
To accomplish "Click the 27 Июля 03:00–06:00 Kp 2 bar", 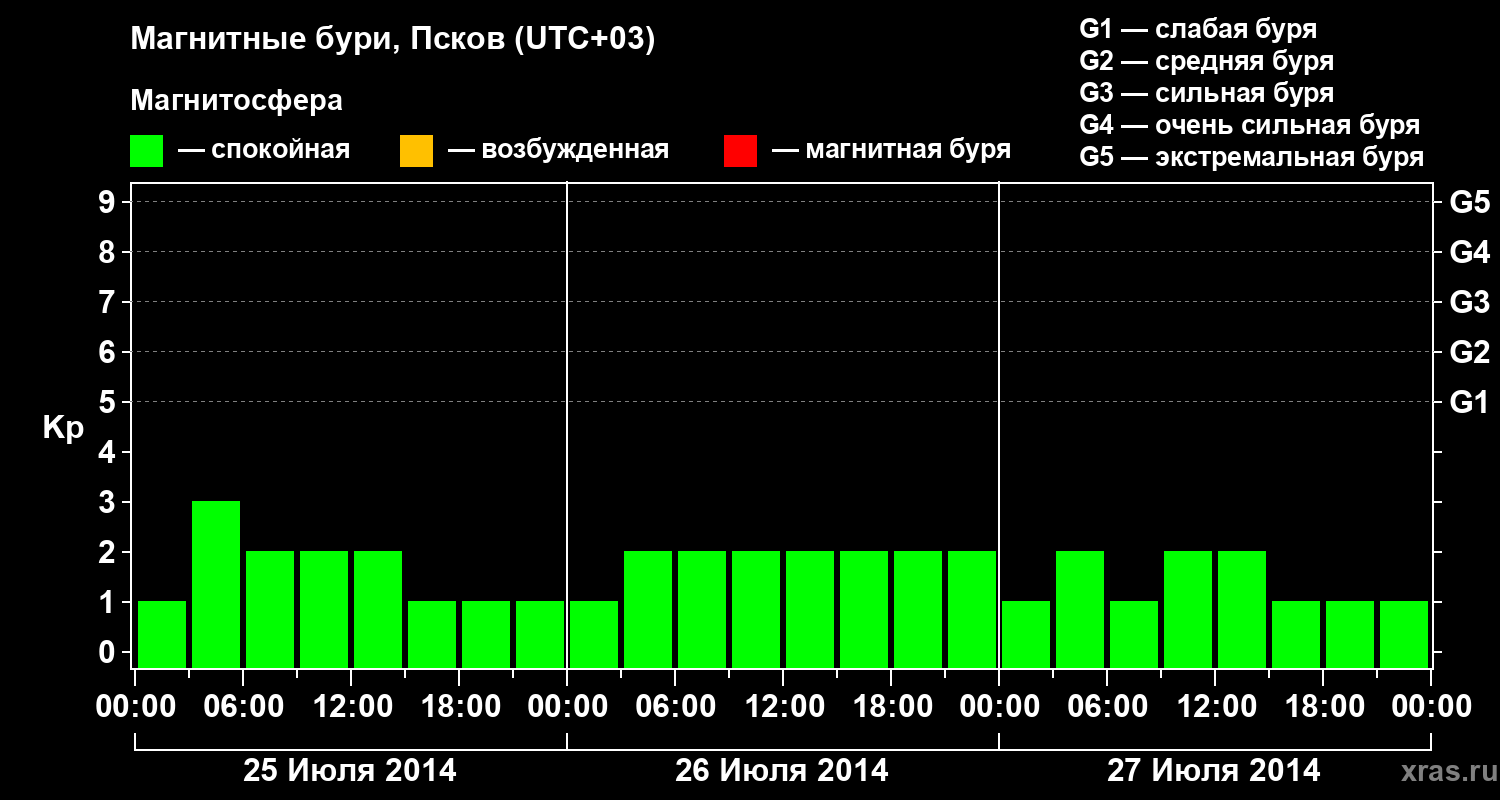I will click(x=1080, y=609).
